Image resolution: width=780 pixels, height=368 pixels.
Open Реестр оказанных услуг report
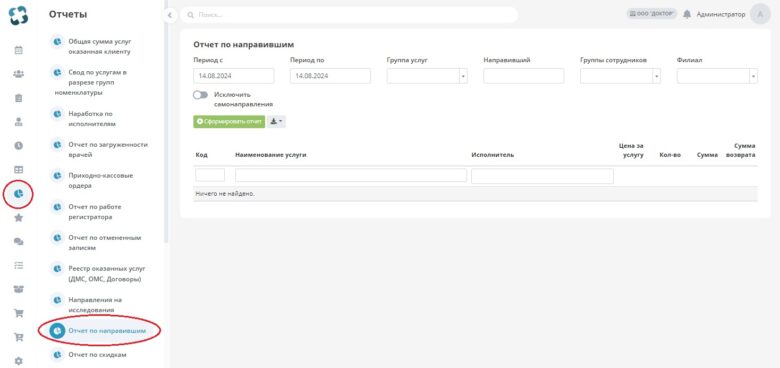(x=99, y=274)
